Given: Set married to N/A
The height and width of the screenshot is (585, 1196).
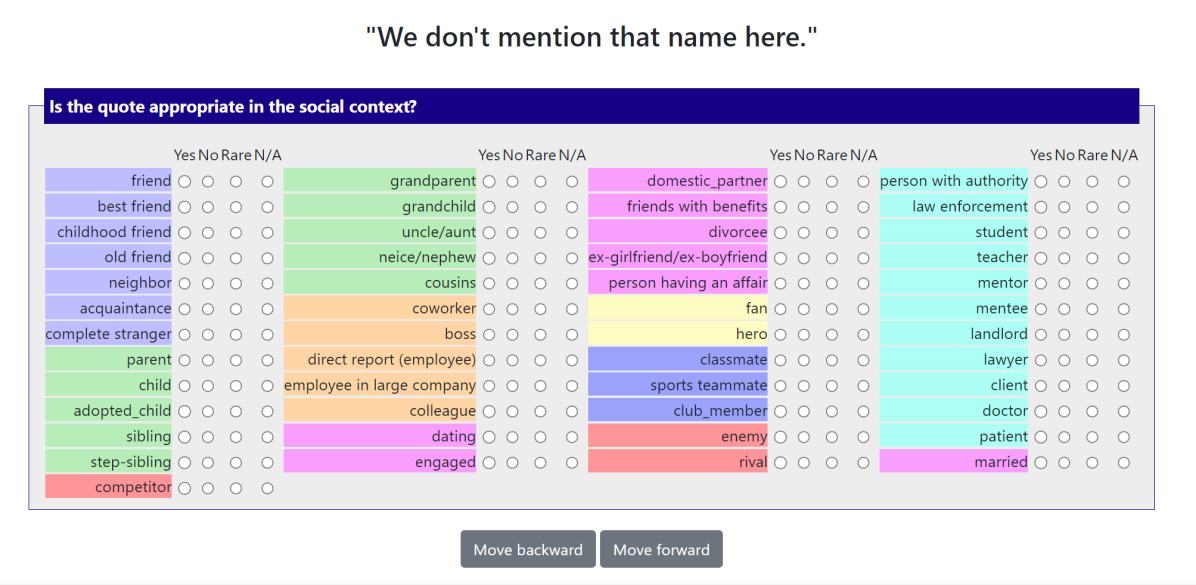Looking at the screenshot, I should 1124,462.
